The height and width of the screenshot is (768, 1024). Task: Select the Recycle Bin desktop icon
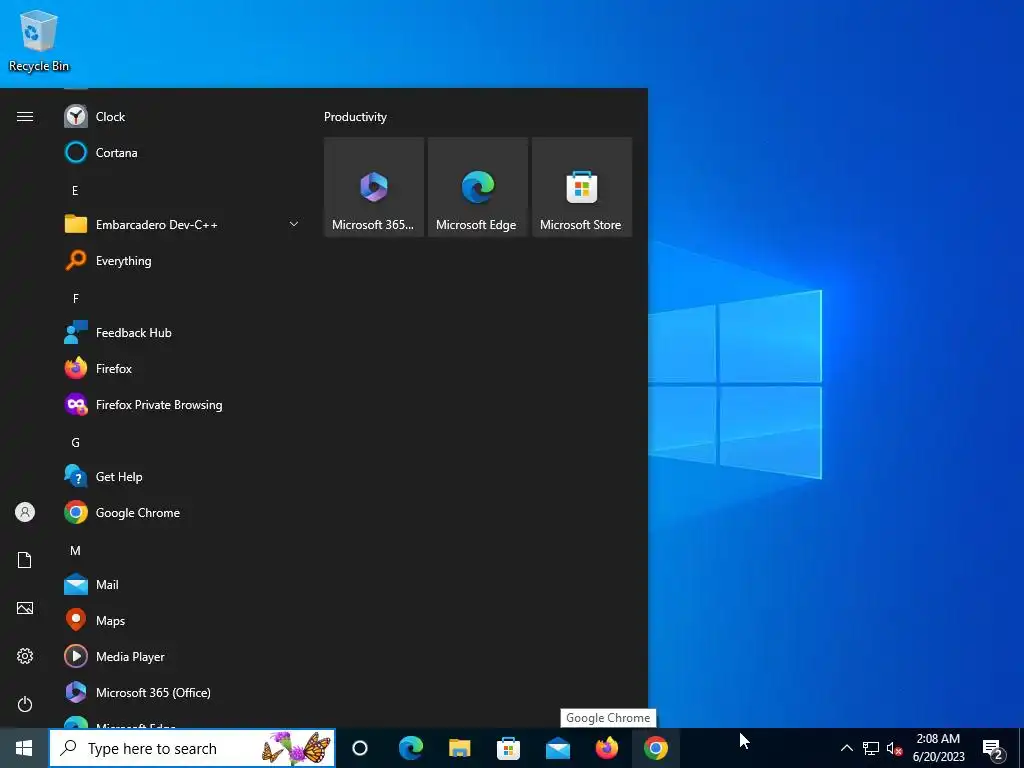coord(39,40)
